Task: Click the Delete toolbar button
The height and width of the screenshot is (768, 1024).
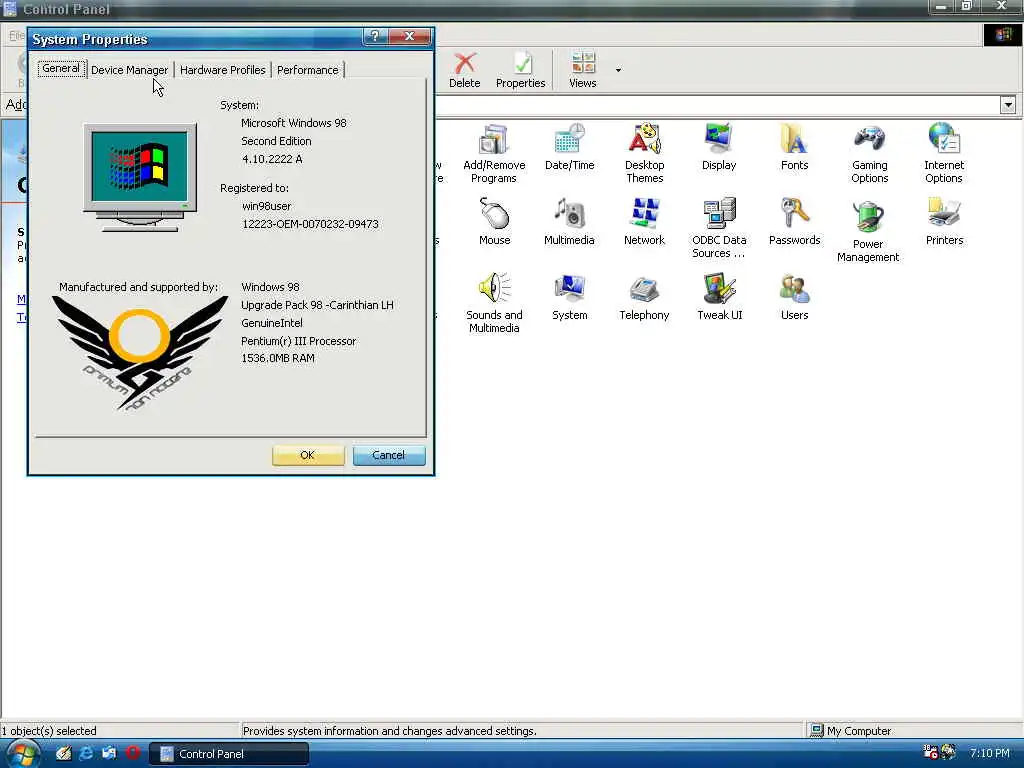Action: click(x=464, y=70)
